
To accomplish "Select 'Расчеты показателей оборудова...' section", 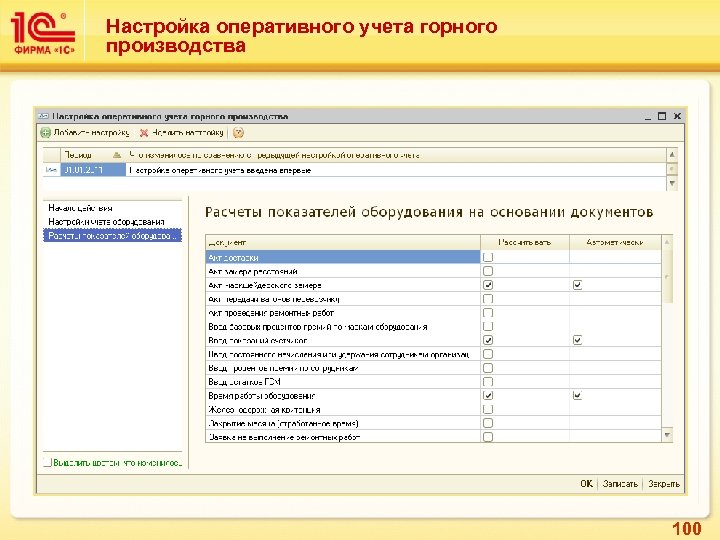I will 112,236.
